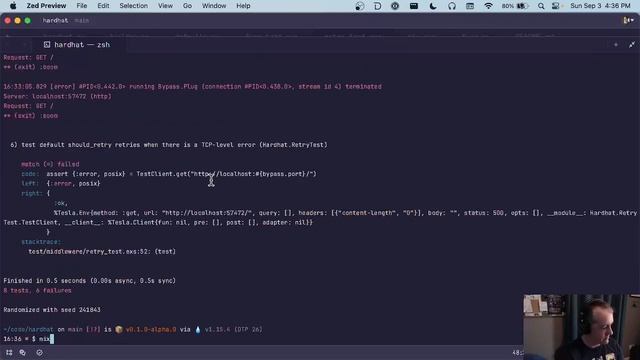Open the Window menu
This screenshot has height=360, width=640.
214,6
